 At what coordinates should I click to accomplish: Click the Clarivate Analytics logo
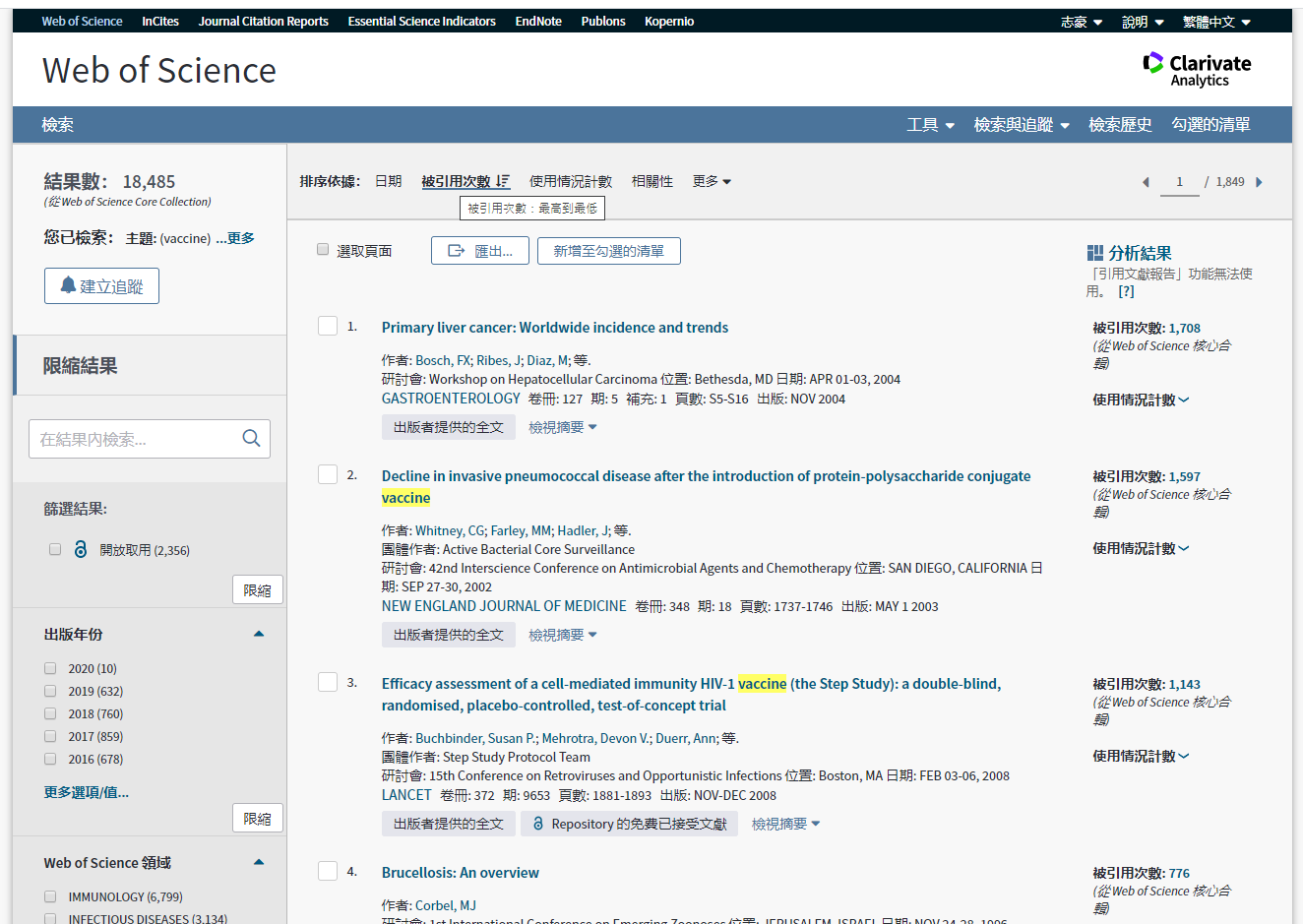(x=1197, y=69)
